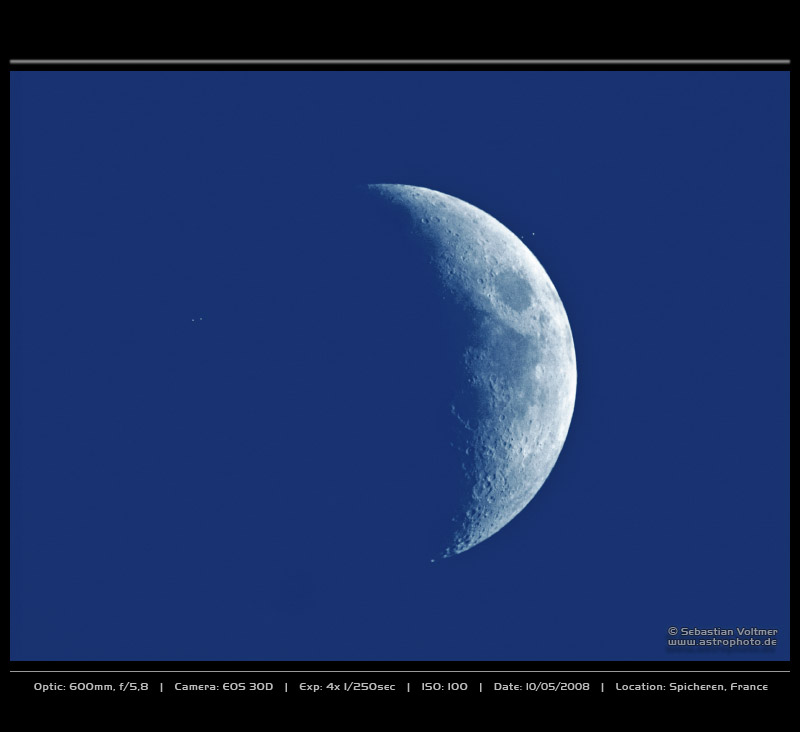Click the separator between Date and Location
The height and width of the screenshot is (732, 800).
tap(602, 687)
